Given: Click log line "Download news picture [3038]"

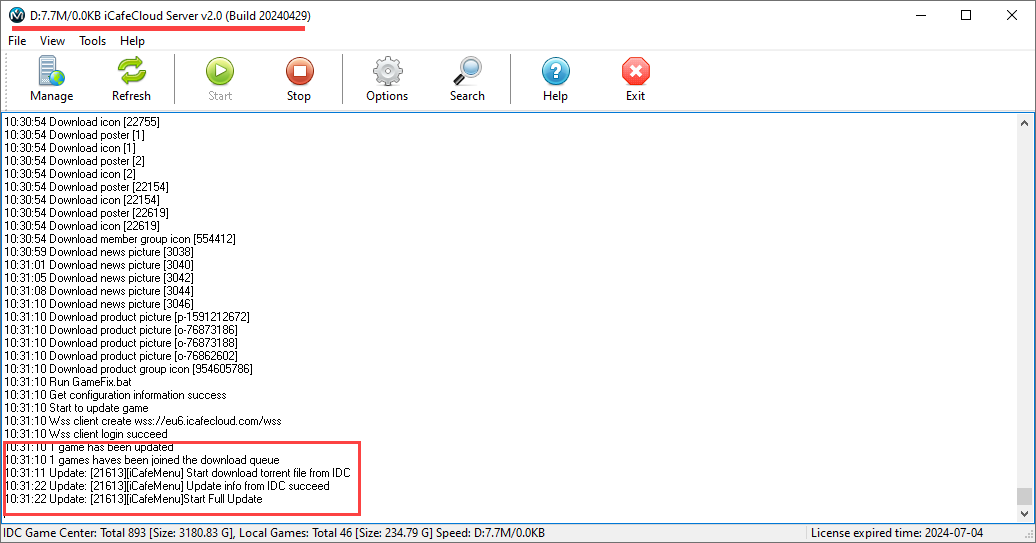Looking at the screenshot, I should pos(99,252).
